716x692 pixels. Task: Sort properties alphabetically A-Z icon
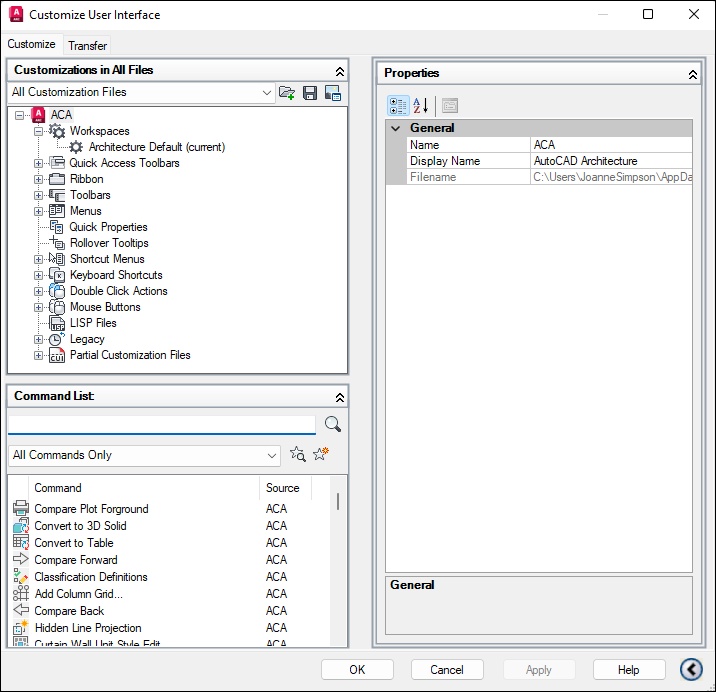[421, 106]
